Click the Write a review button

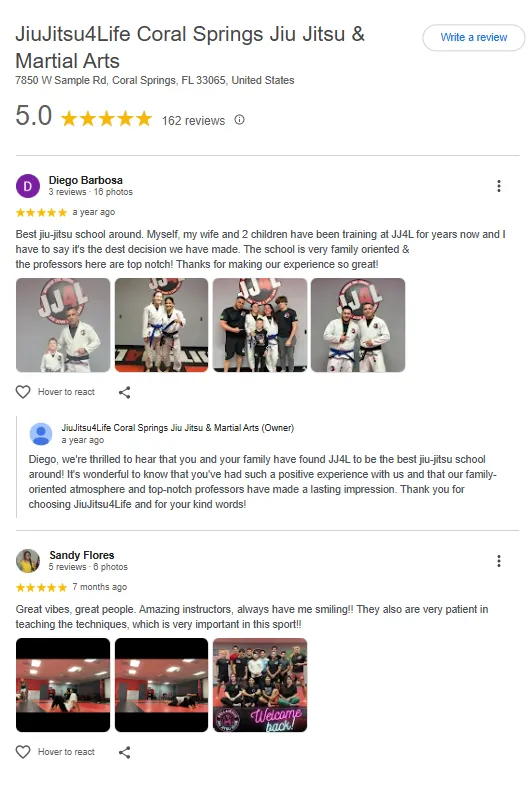(474, 37)
